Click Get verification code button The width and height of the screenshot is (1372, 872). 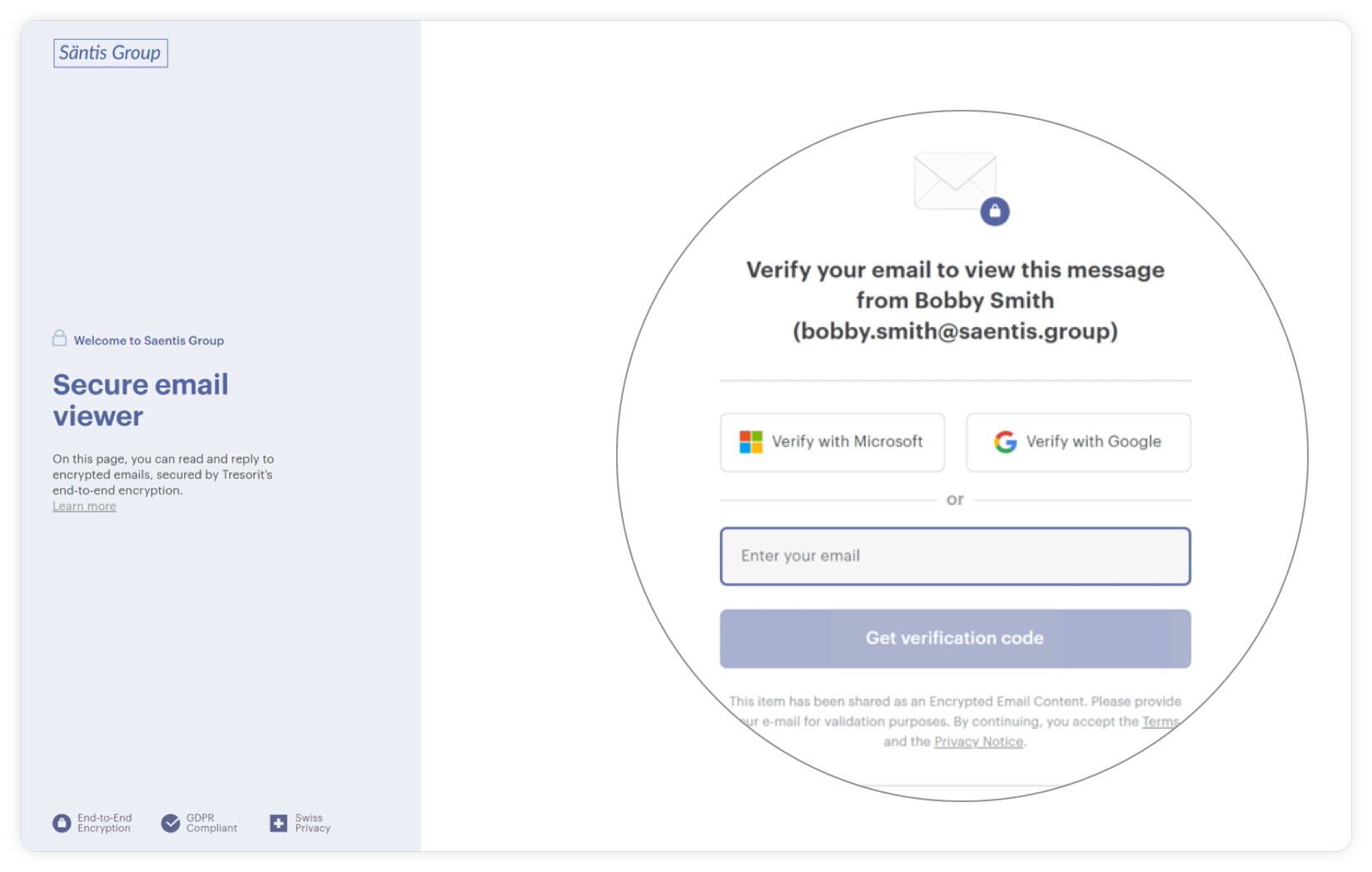(955, 638)
